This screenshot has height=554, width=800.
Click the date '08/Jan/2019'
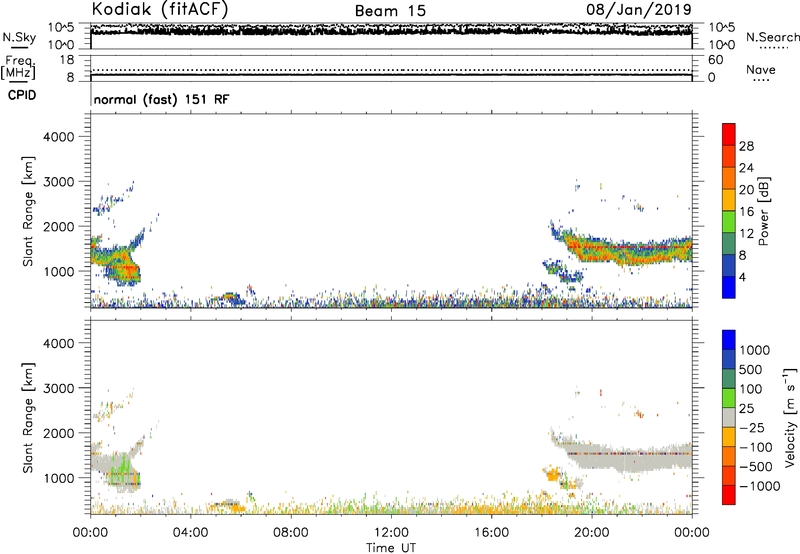[x=639, y=9]
